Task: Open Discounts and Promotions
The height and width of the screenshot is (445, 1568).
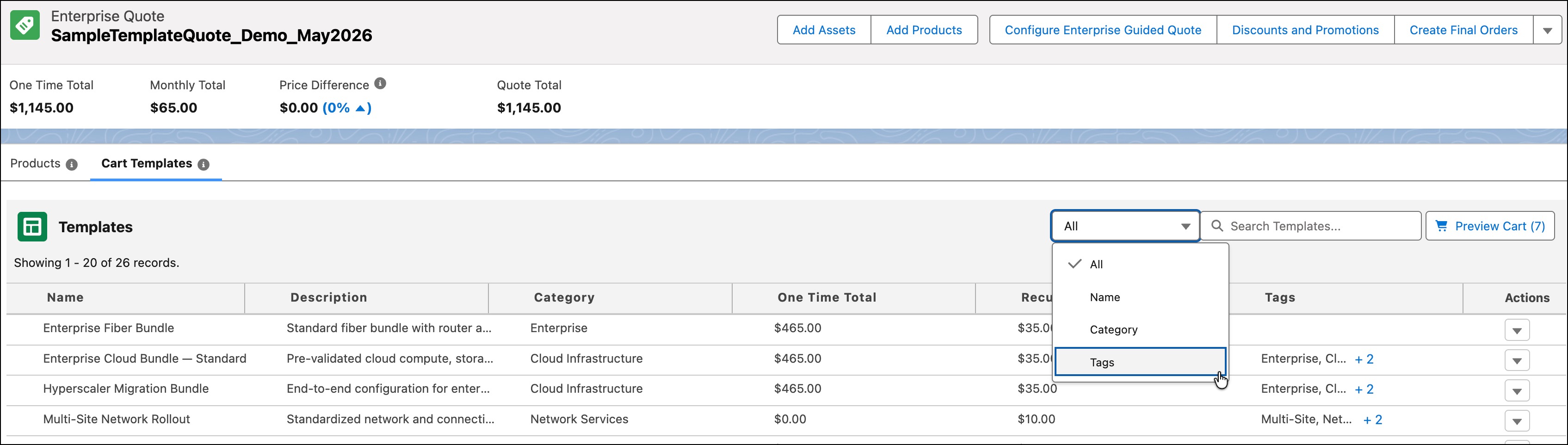Action: tap(1305, 30)
